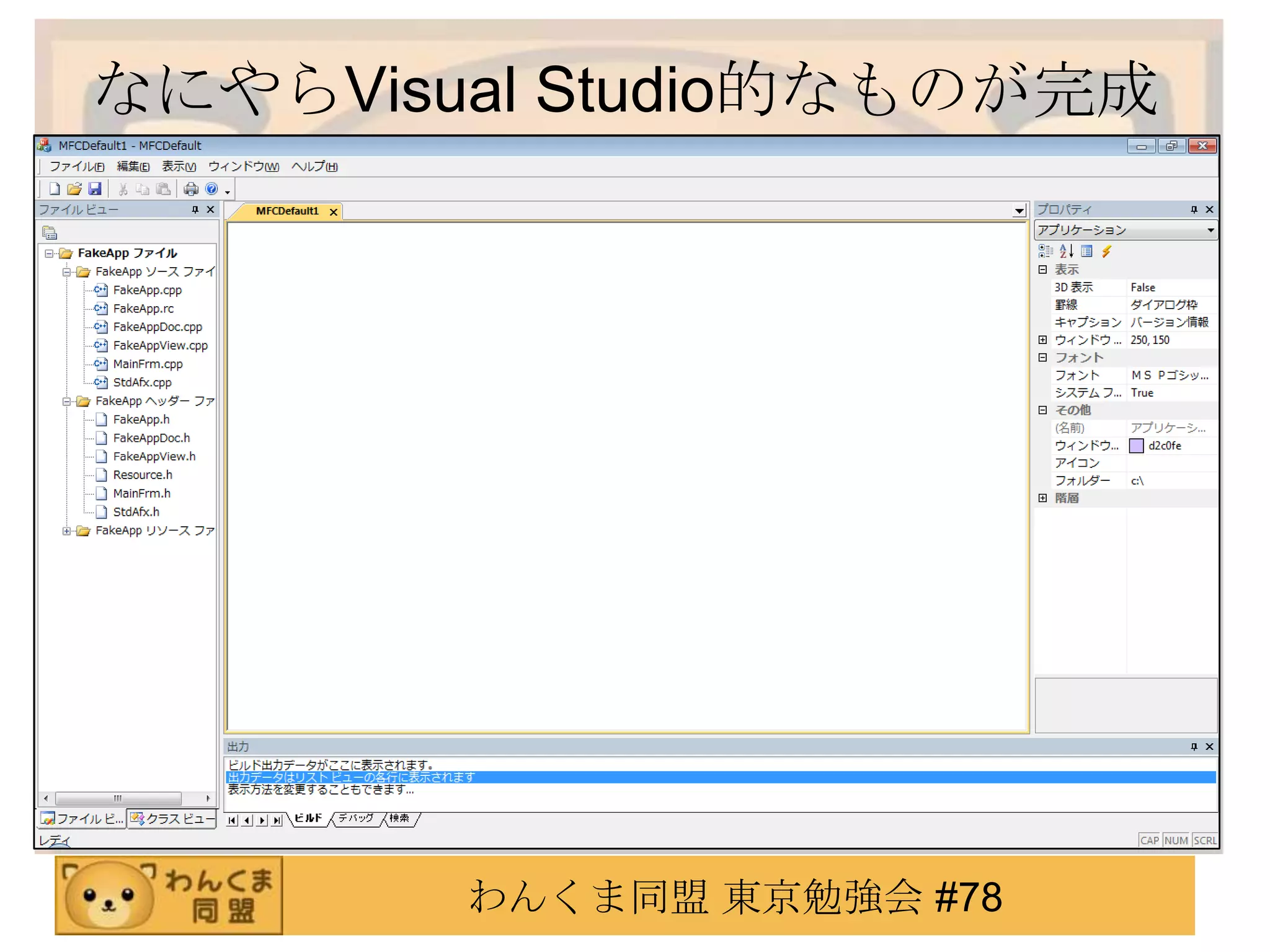The height and width of the screenshot is (952, 1270).
Task: Collapse the 表示 property category
Action: point(1042,270)
